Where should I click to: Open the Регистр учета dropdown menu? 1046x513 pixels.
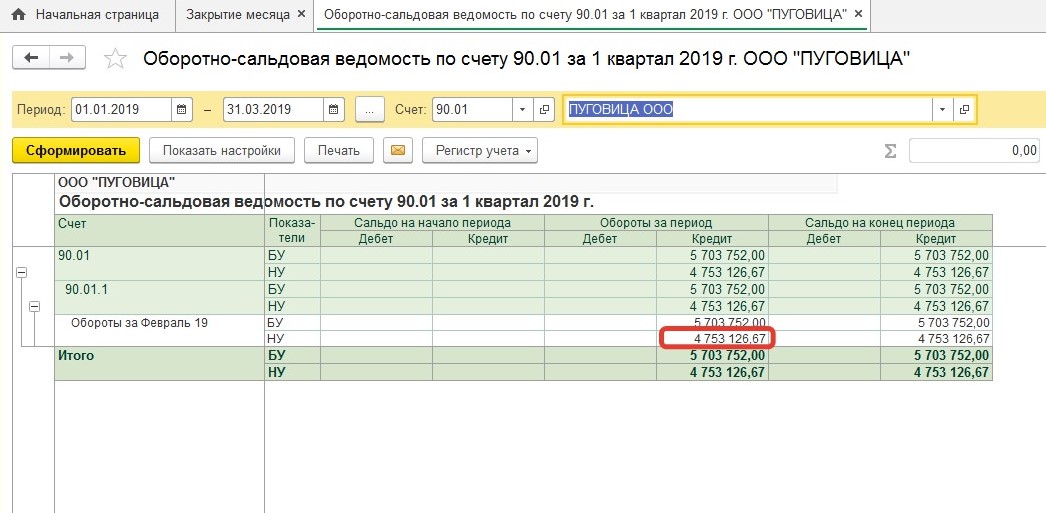click(x=480, y=151)
